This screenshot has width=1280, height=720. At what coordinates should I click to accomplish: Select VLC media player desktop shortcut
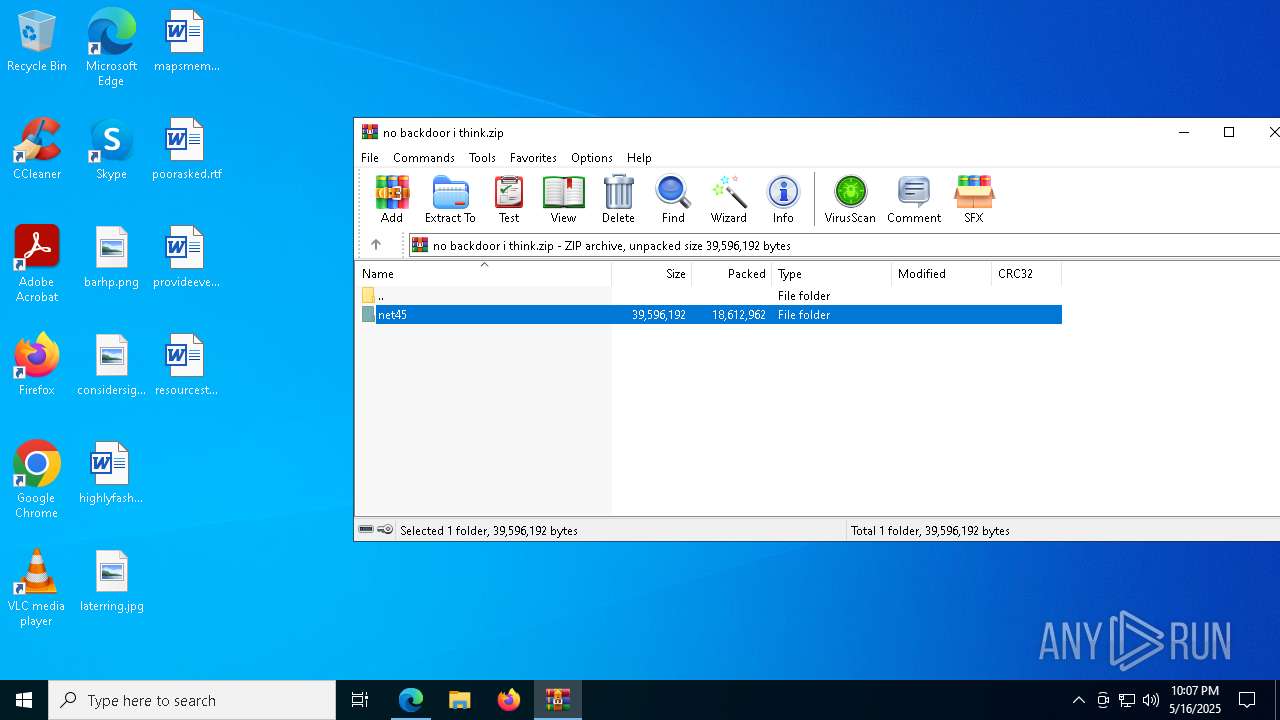[37, 588]
